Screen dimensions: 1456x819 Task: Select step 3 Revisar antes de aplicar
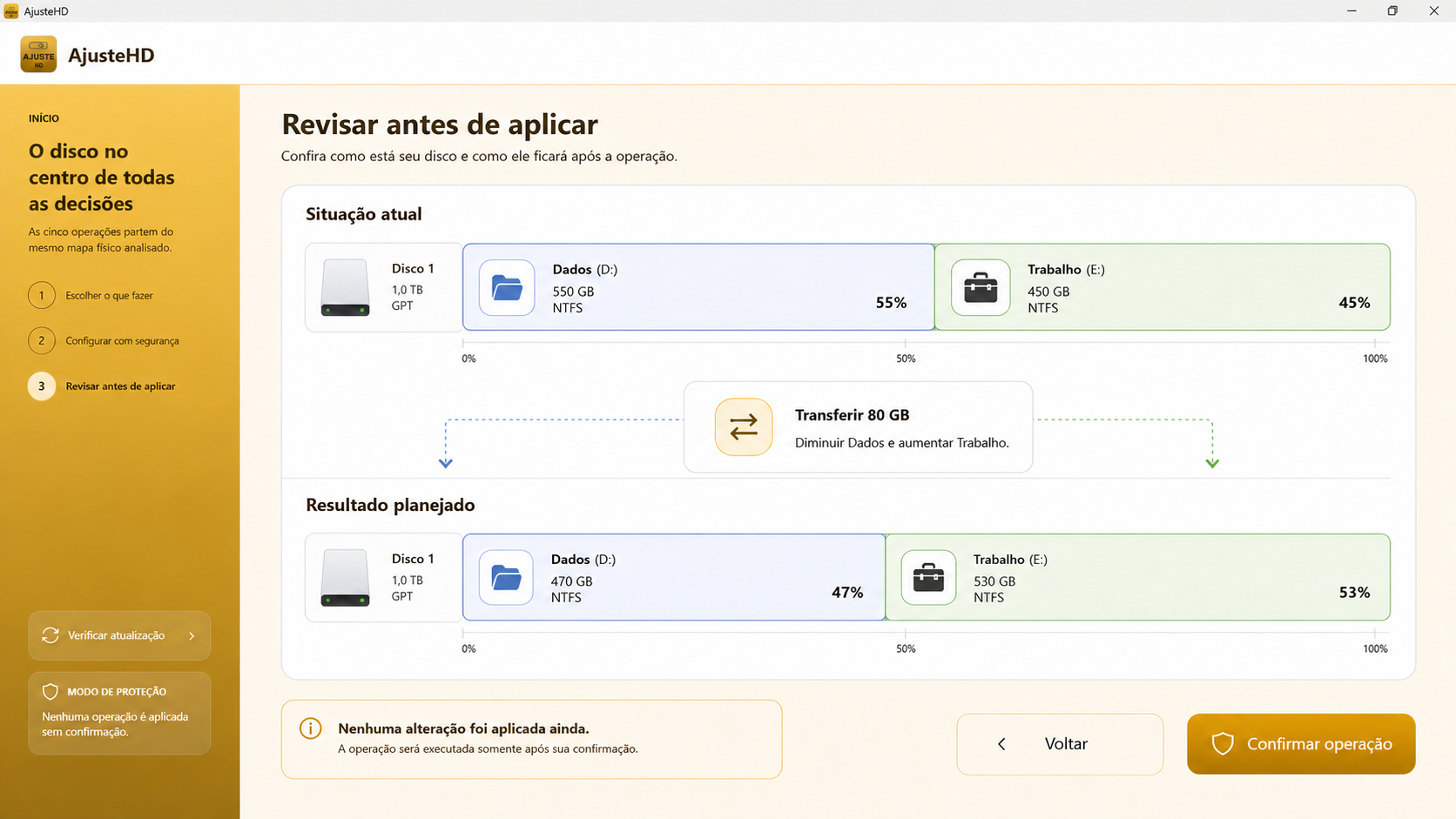coord(102,386)
